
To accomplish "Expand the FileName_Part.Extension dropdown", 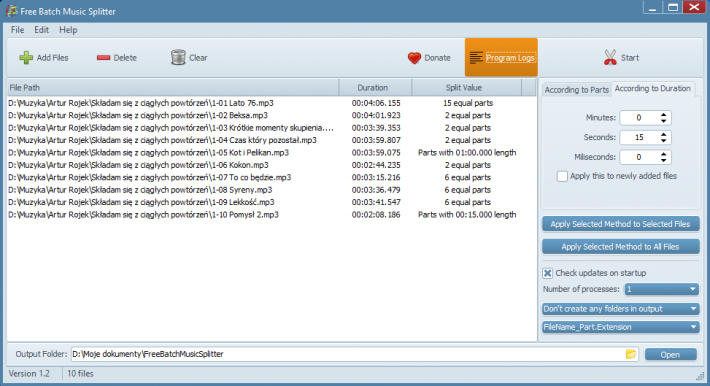I will click(620, 327).
